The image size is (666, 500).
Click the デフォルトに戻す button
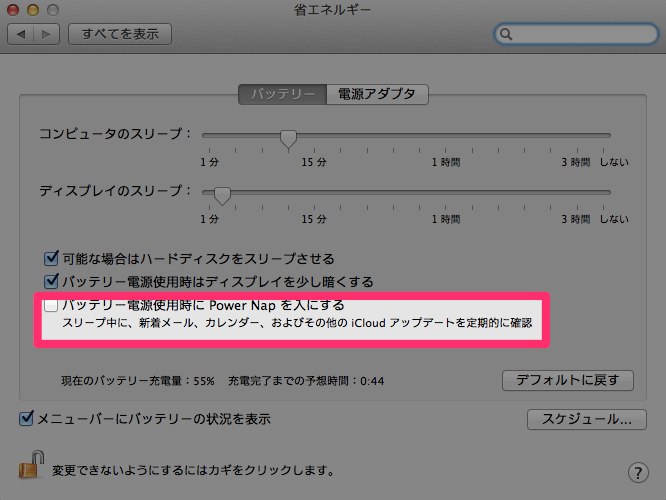pyautogui.click(x=567, y=380)
